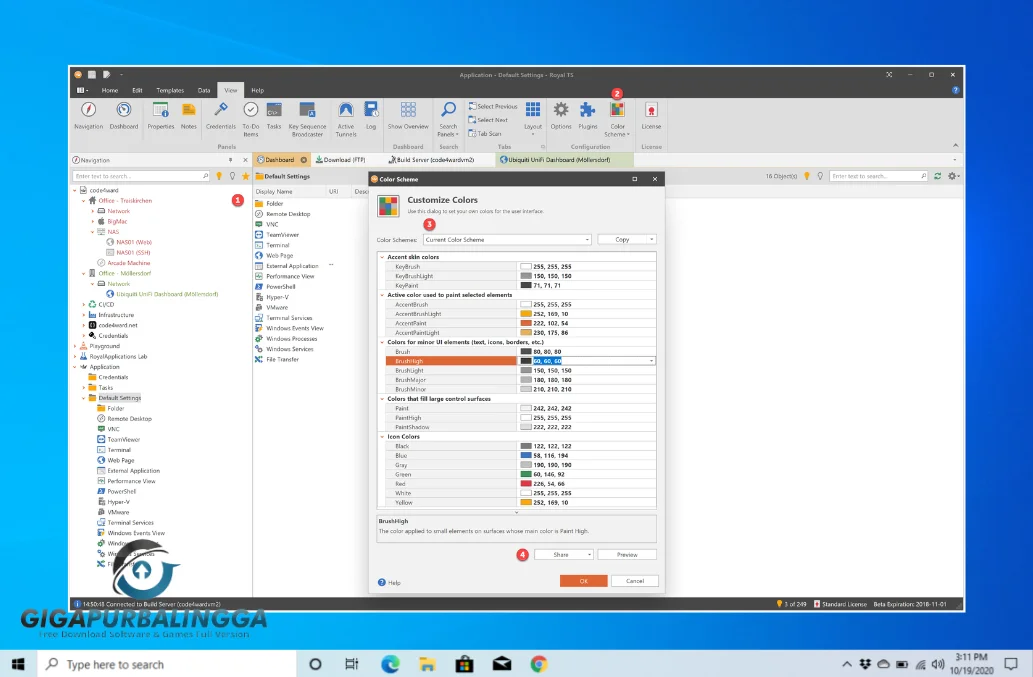The width and height of the screenshot is (1033, 677).
Task: Select the KeyPaint color row
Action: (520, 286)
